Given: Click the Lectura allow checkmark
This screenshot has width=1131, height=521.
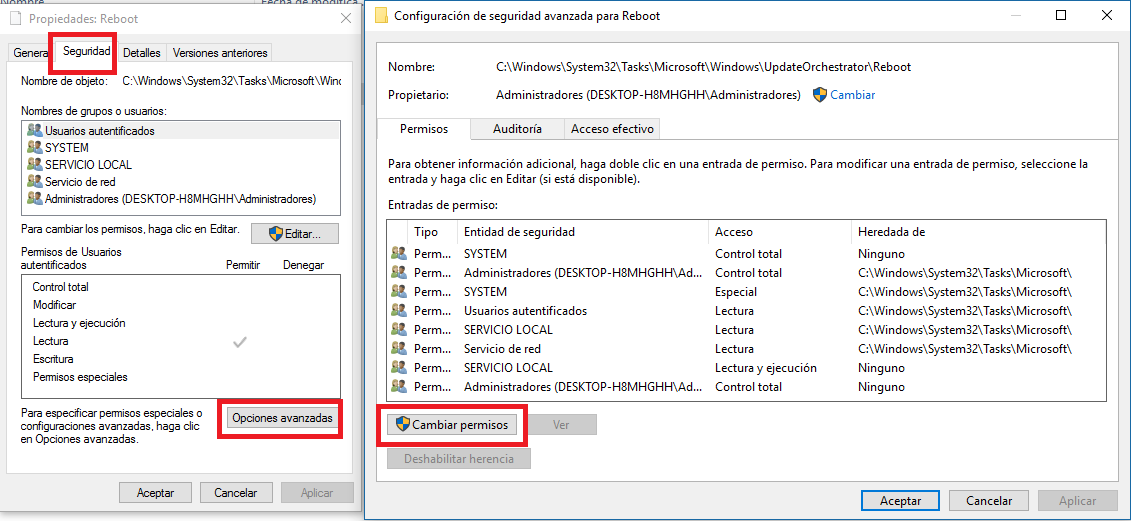Looking at the screenshot, I should pos(240,342).
